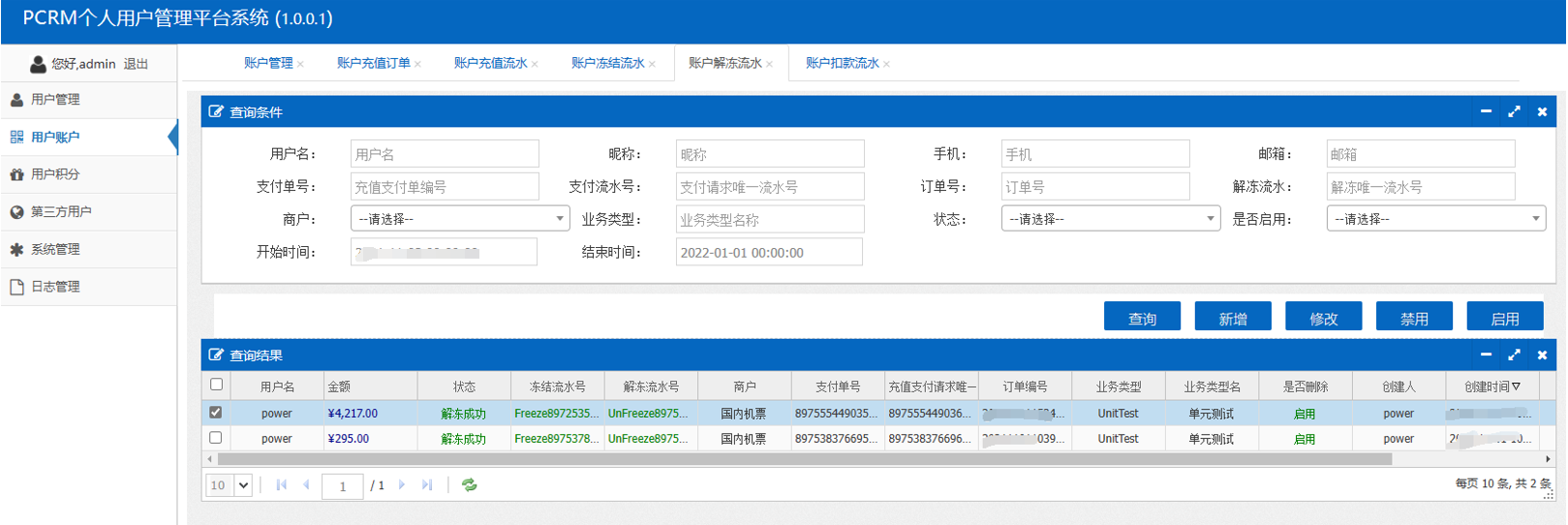Image resolution: width=1568 pixels, height=525 pixels.
Task: Go to the first page using pager icon
Action: 281,485
